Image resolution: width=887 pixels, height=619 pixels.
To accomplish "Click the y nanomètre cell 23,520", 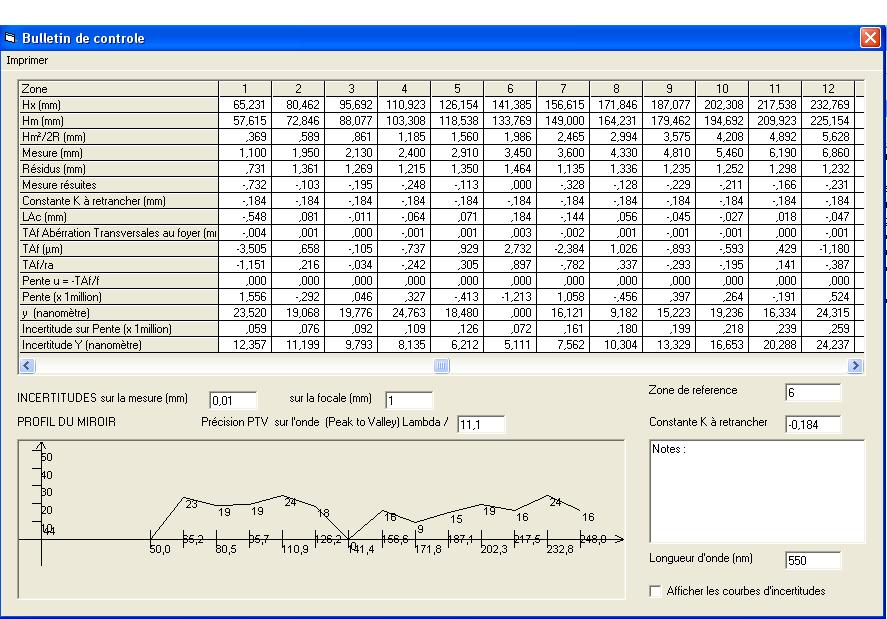I will click(245, 312).
